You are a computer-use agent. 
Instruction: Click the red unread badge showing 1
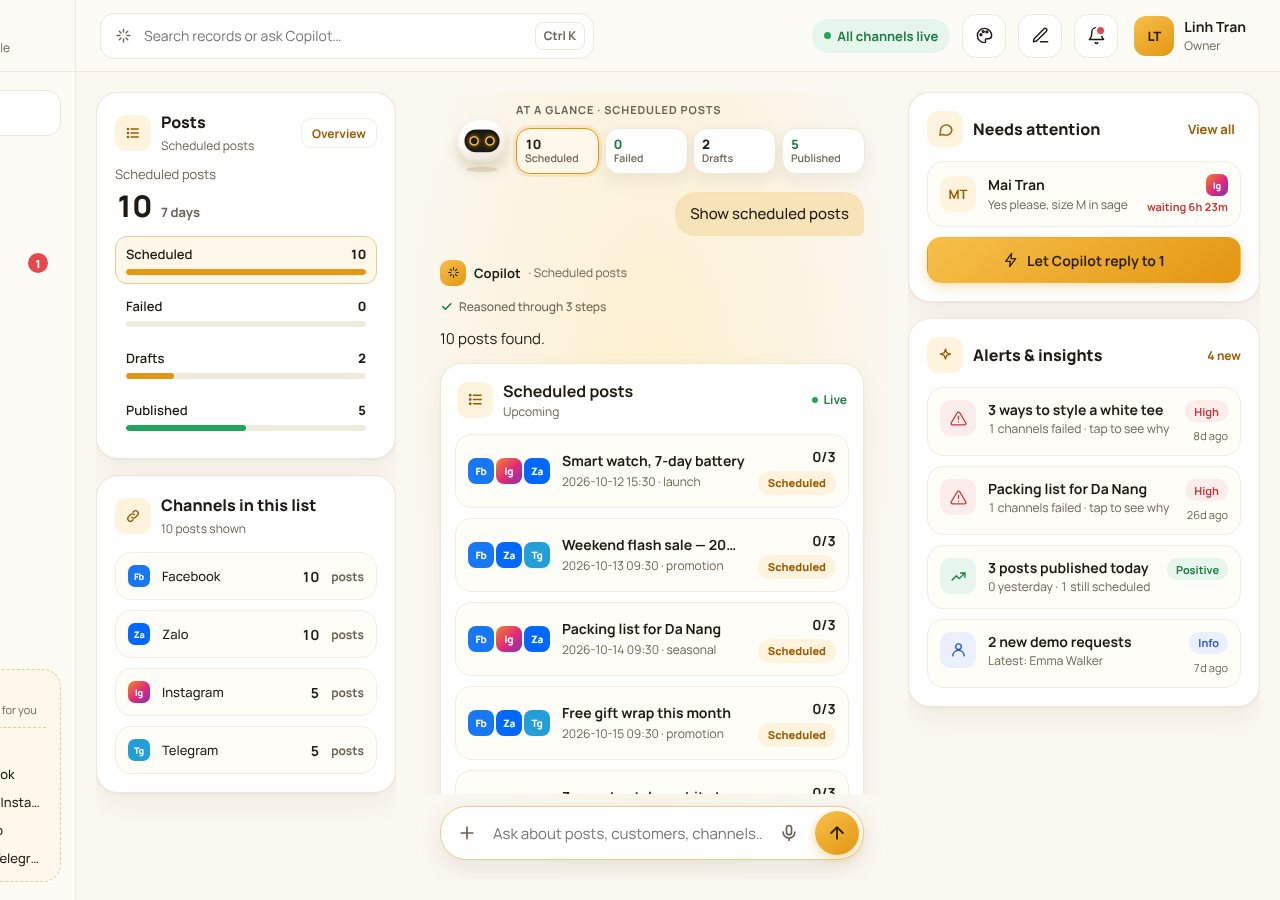pyautogui.click(x=38, y=264)
